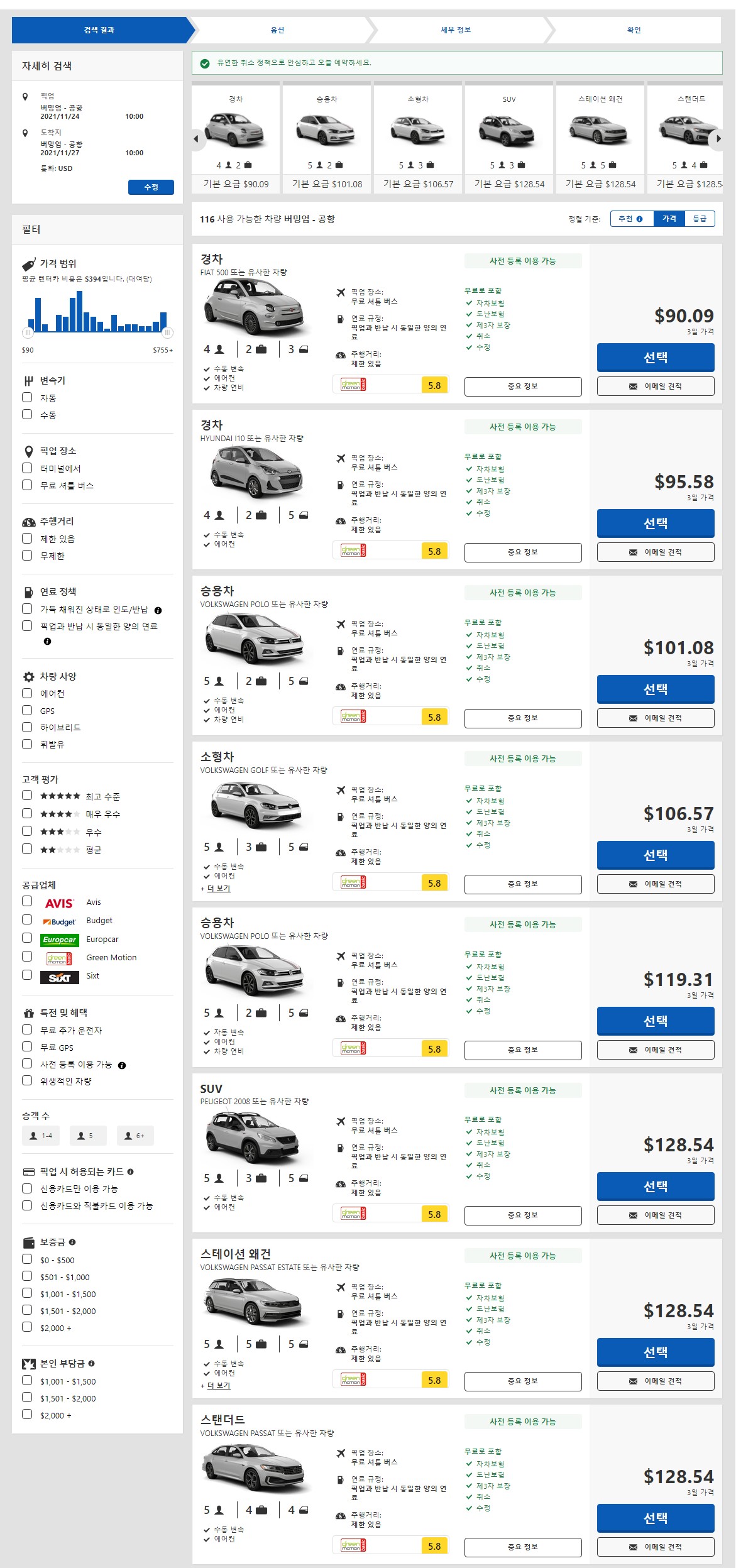Click Green Motion rating 5.8 badge on FIAT 500

click(x=434, y=385)
